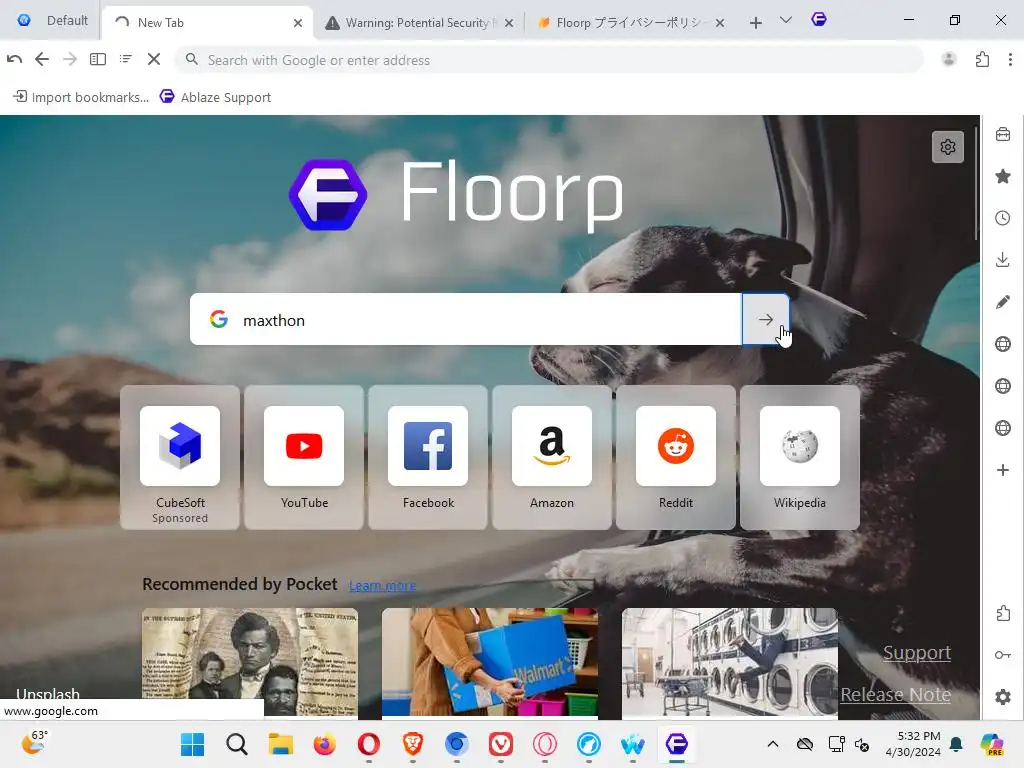Add a new sidebar panel with plus
The image size is (1024, 768).
tap(1003, 470)
